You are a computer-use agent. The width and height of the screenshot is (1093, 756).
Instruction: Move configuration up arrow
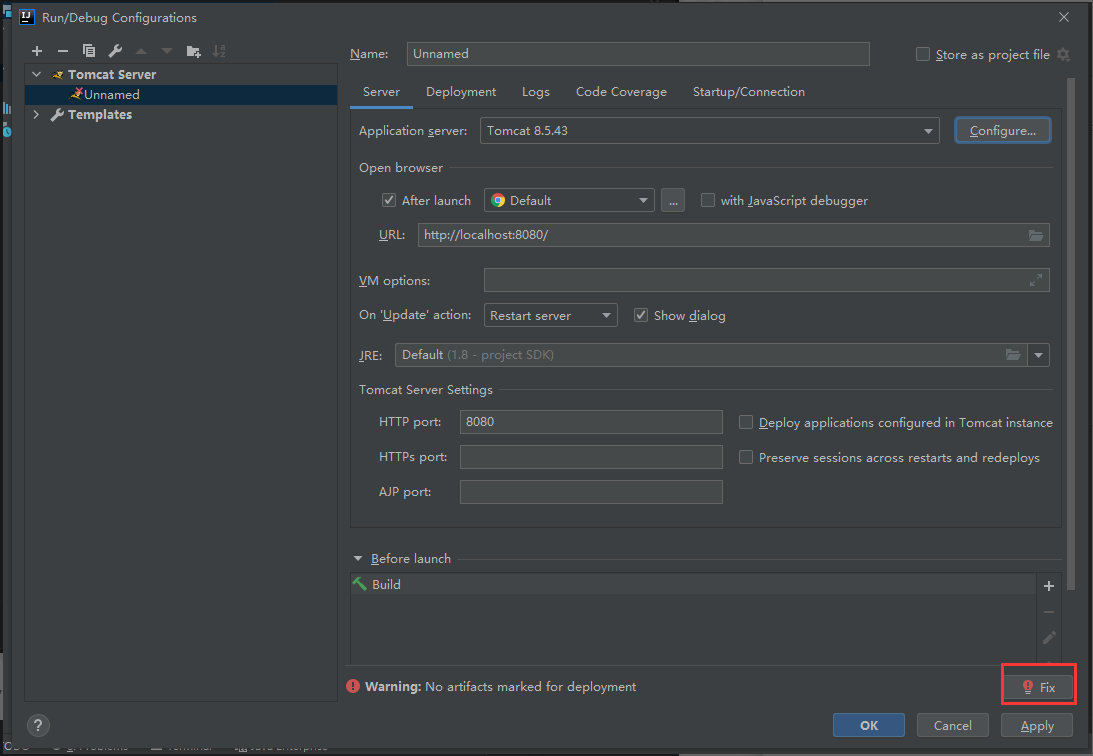[x=141, y=51]
